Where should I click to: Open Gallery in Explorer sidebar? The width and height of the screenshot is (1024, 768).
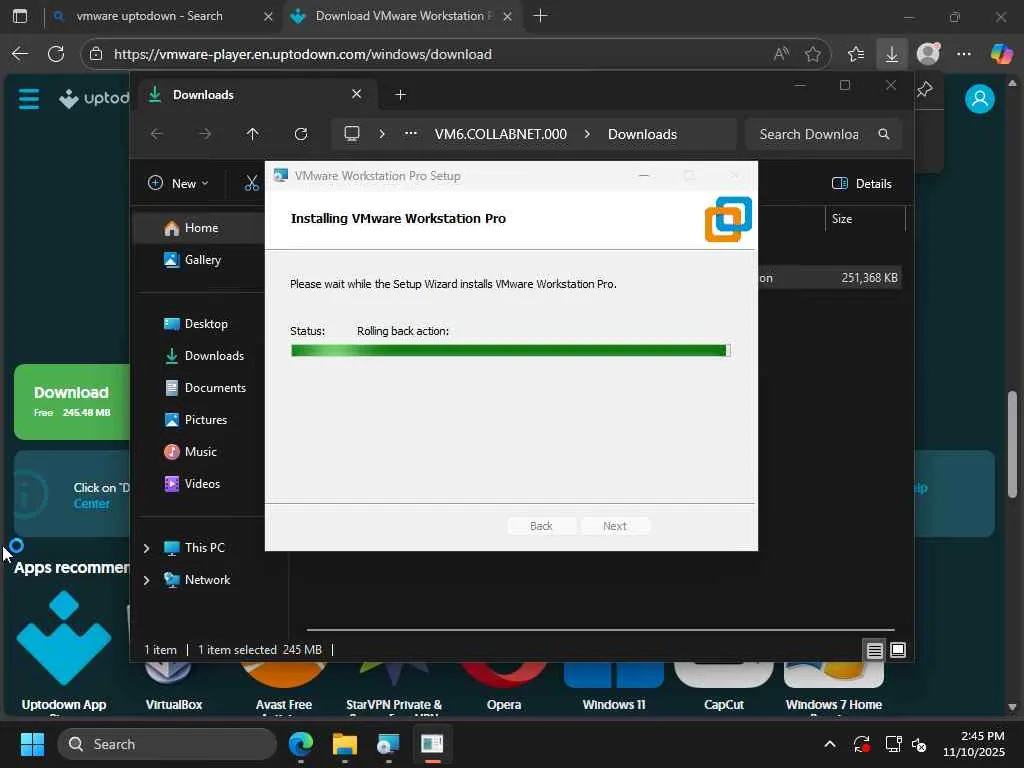pyautogui.click(x=200, y=260)
